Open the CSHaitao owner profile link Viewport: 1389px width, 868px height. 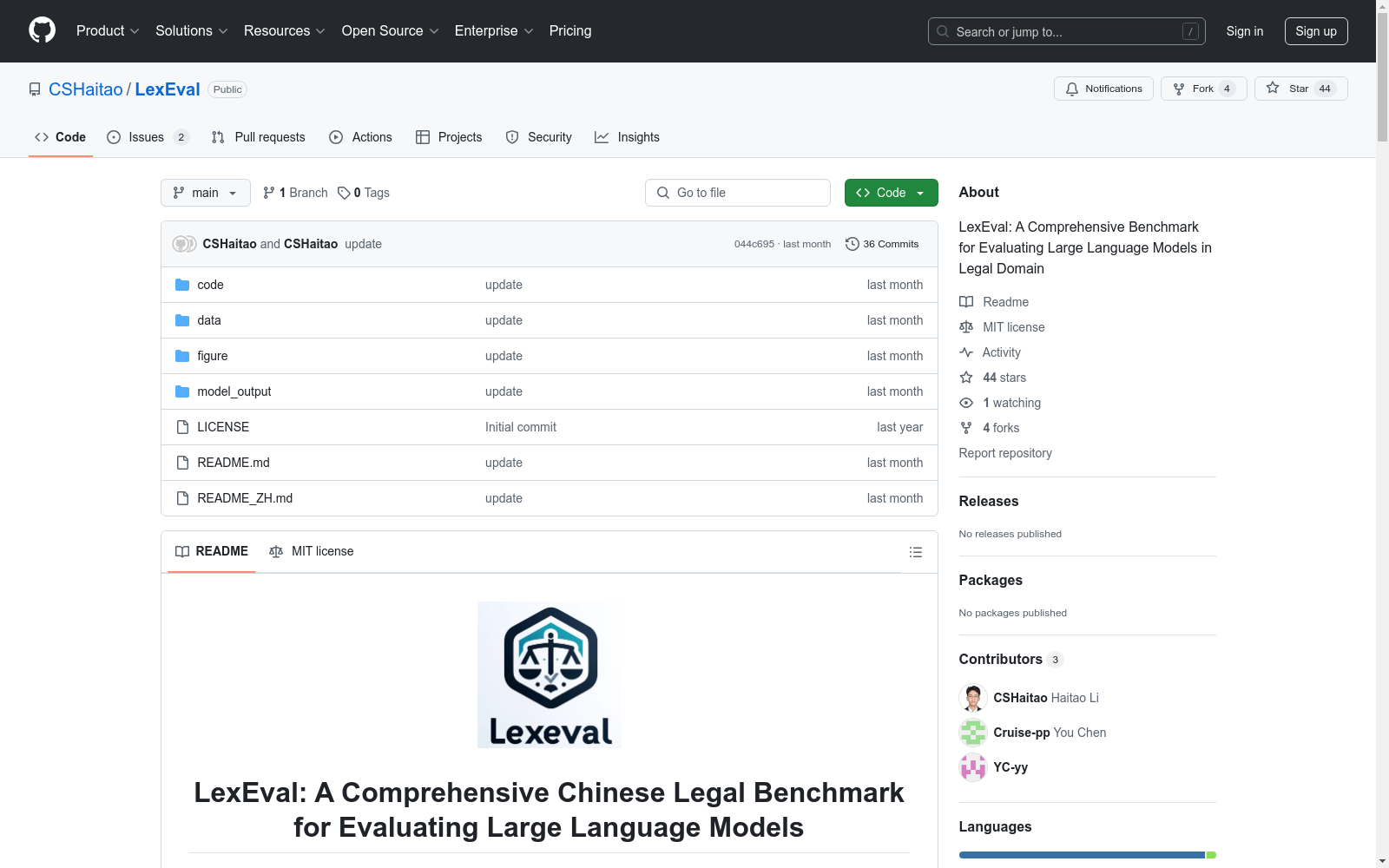point(86,89)
